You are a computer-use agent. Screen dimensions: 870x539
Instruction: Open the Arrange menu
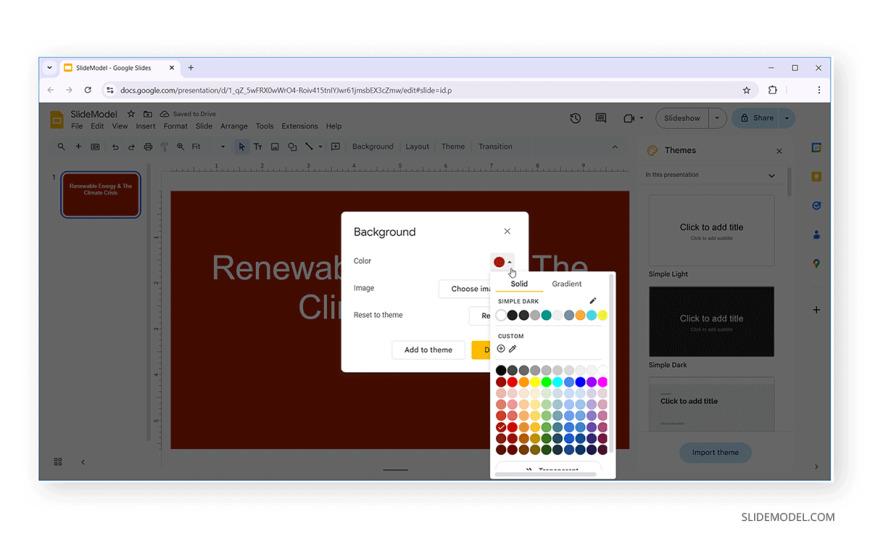coord(234,126)
